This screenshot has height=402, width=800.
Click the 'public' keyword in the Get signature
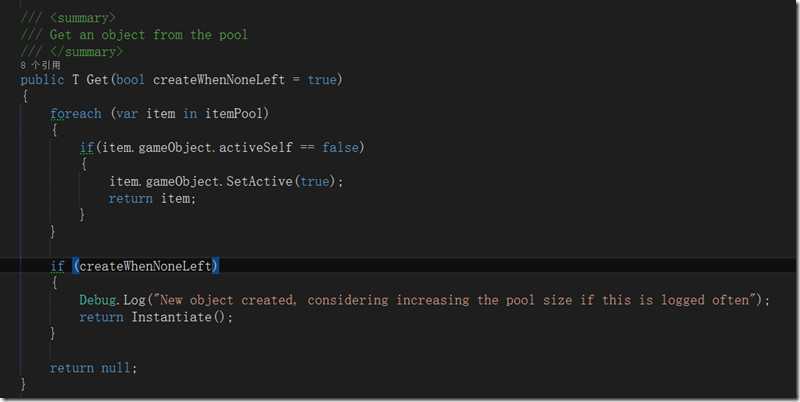[x=42, y=80]
